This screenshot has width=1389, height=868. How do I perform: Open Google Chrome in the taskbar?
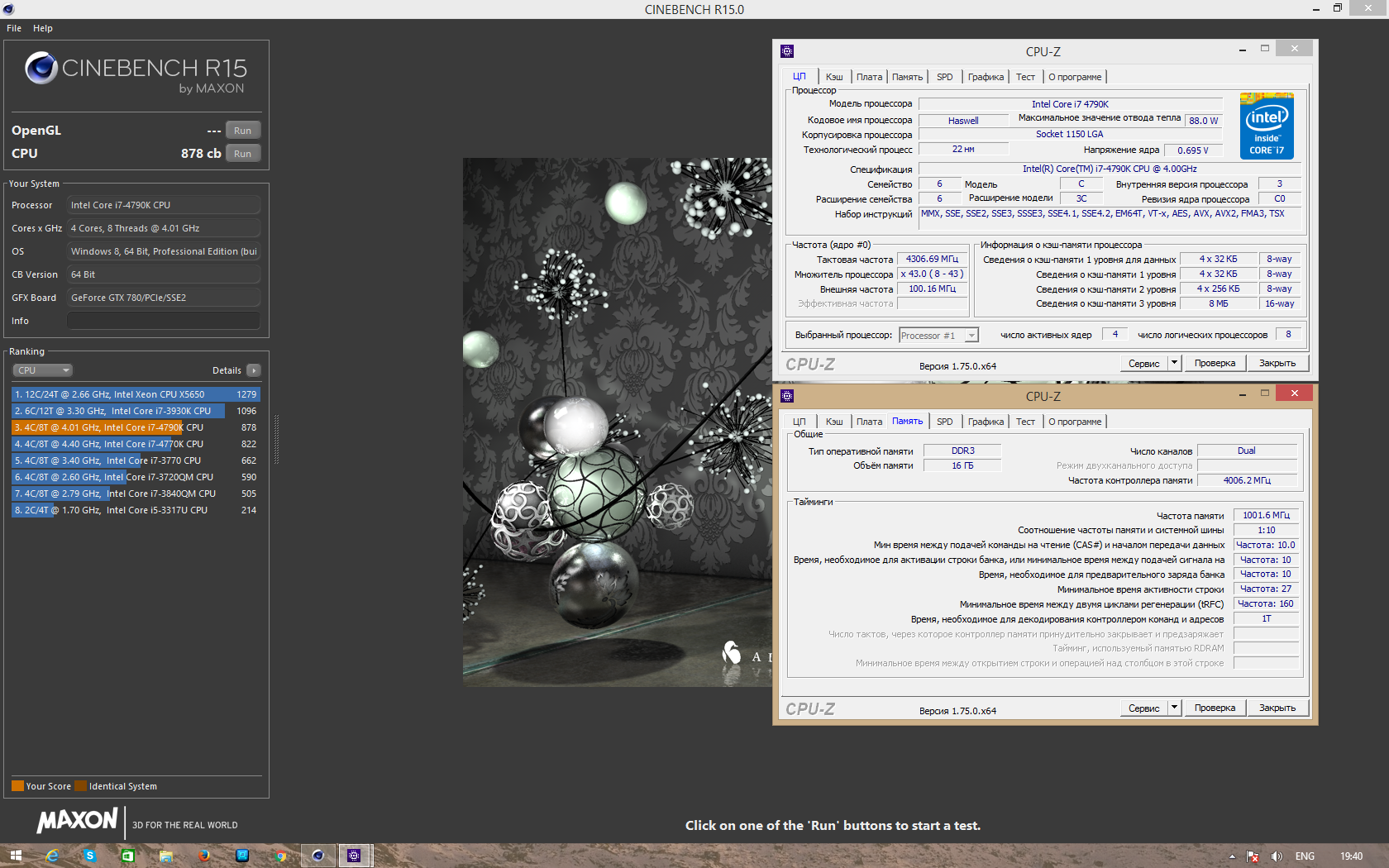[280, 856]
